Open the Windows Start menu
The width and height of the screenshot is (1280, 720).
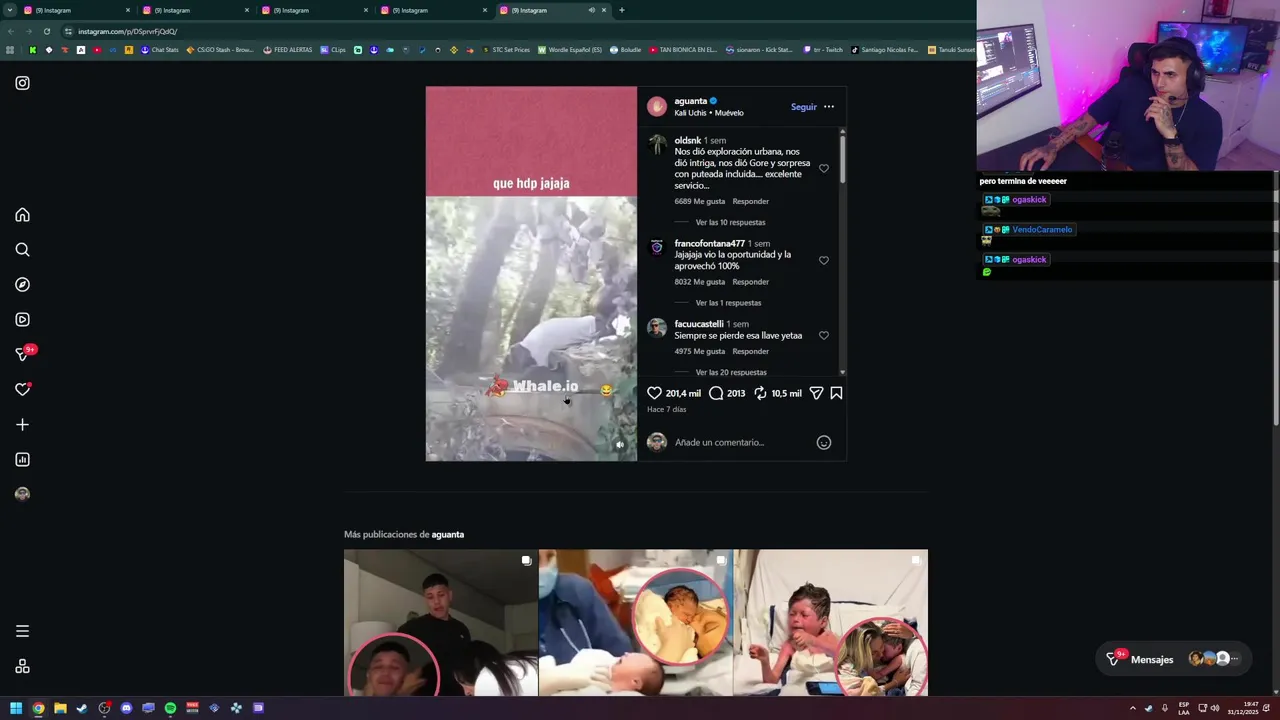pos(16,708)
